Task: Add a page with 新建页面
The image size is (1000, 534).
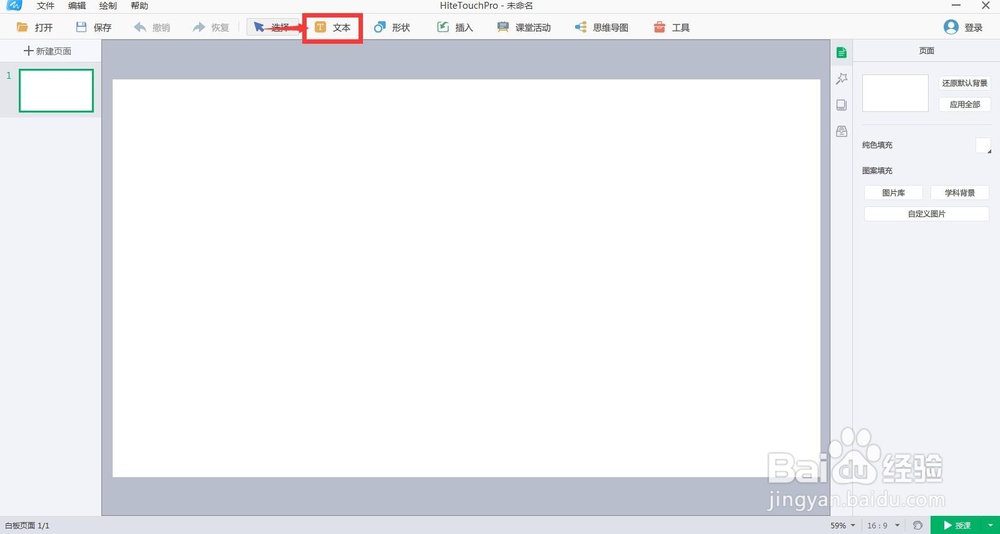Action: [47, 51]
